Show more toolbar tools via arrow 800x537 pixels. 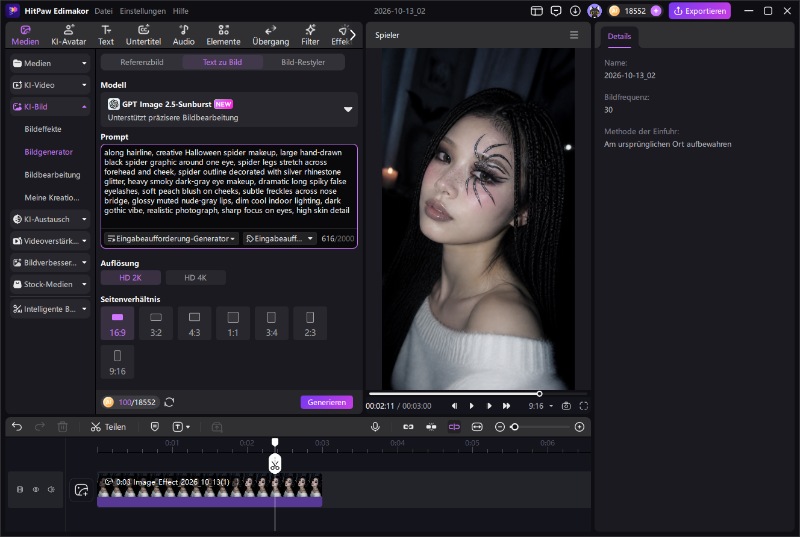pos(353,35)
